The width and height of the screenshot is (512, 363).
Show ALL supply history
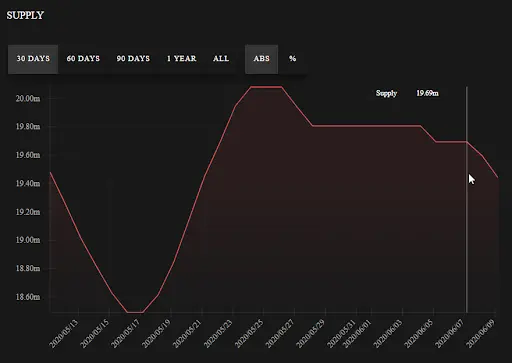(x=221, y=59)
